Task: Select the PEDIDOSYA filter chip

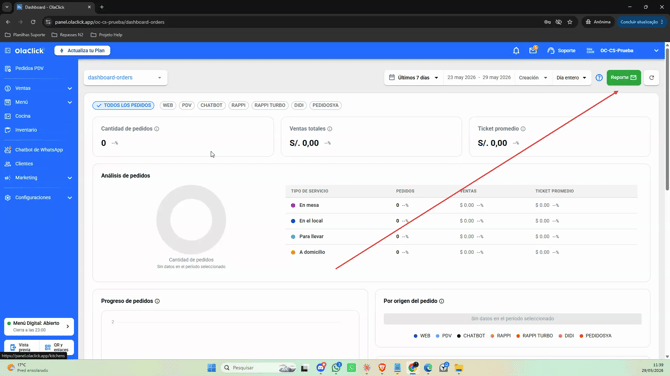Action: 325,105
